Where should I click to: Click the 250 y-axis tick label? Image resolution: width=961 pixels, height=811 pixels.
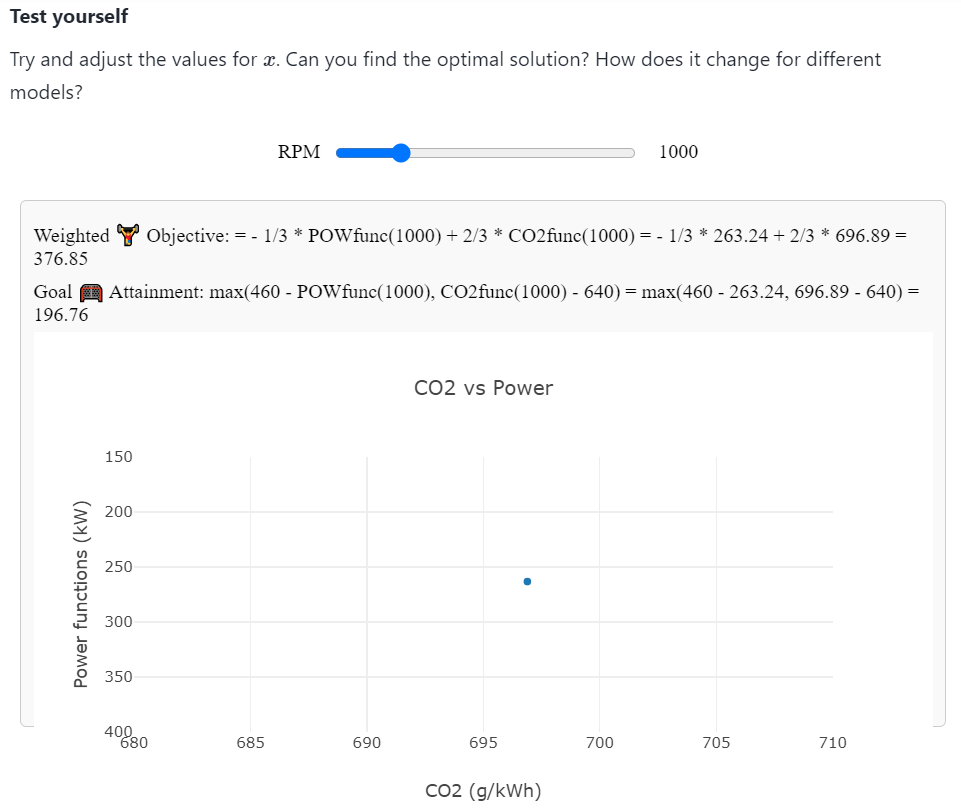[118, 567]
